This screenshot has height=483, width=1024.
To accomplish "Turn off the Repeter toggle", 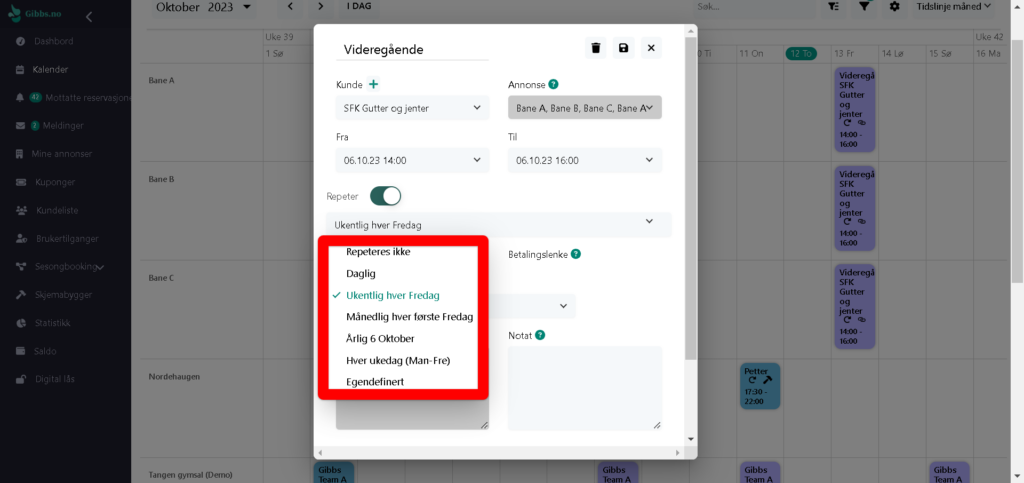I will point(385,196).
